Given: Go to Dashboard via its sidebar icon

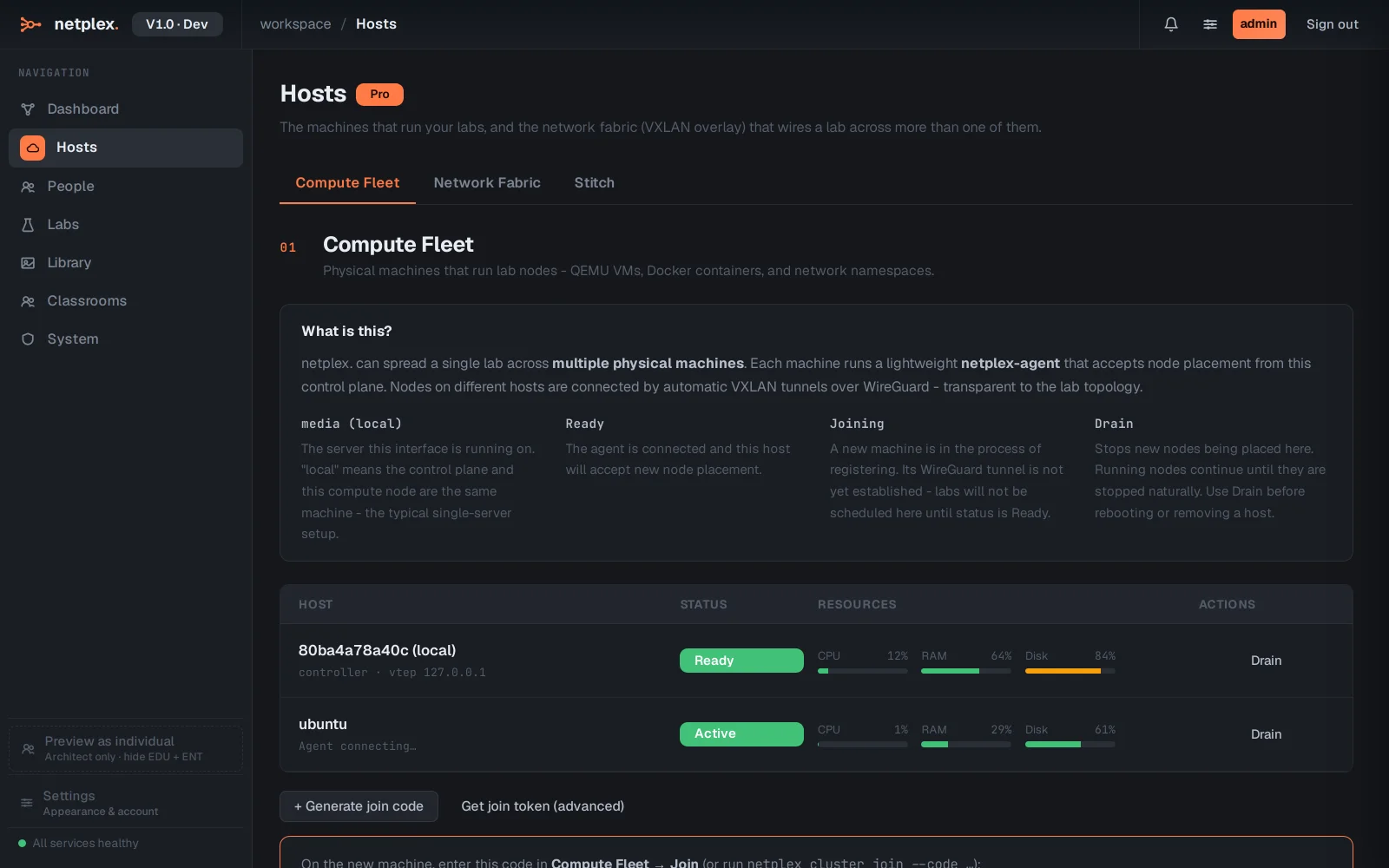Looking at the screenshot, I should [x=28, y=109].
